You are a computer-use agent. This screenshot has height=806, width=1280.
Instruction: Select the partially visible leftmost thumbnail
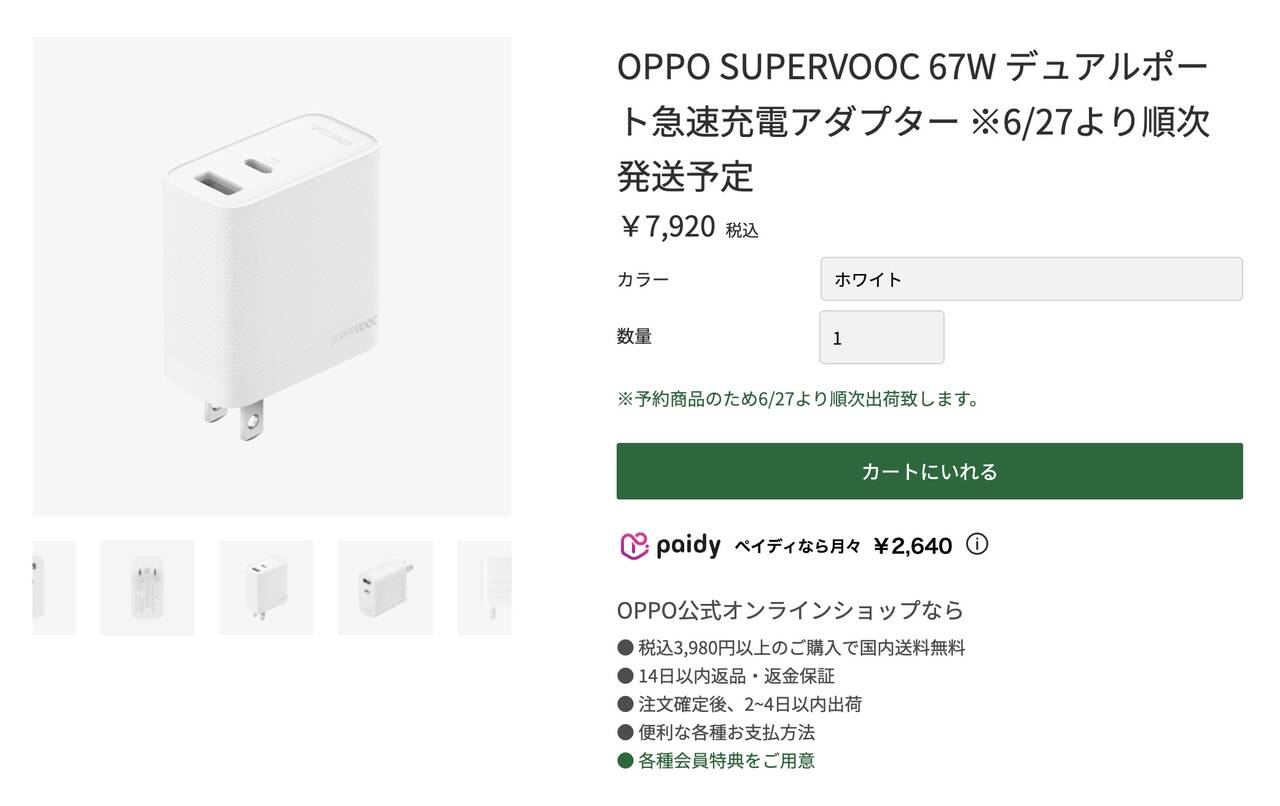click(53, 588)
